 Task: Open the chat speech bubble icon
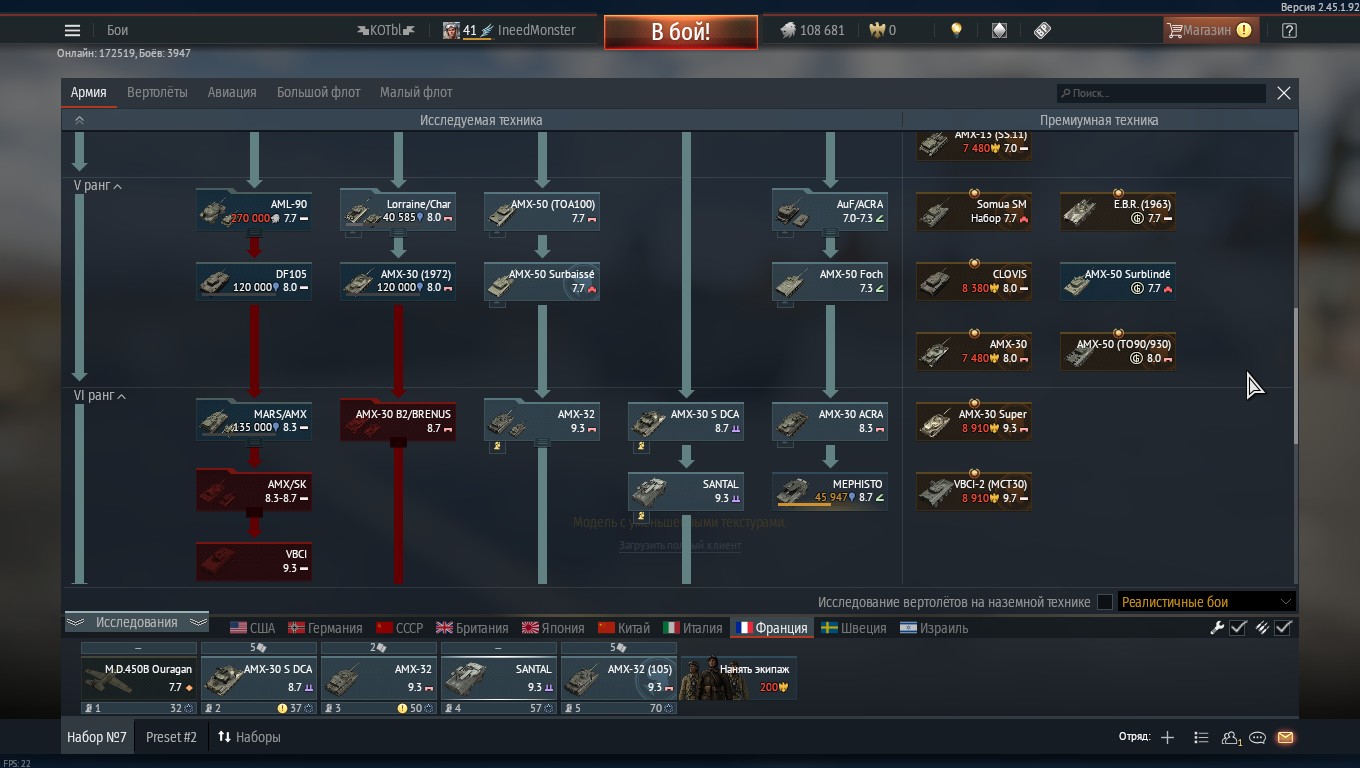click(x=1258, y=738)
